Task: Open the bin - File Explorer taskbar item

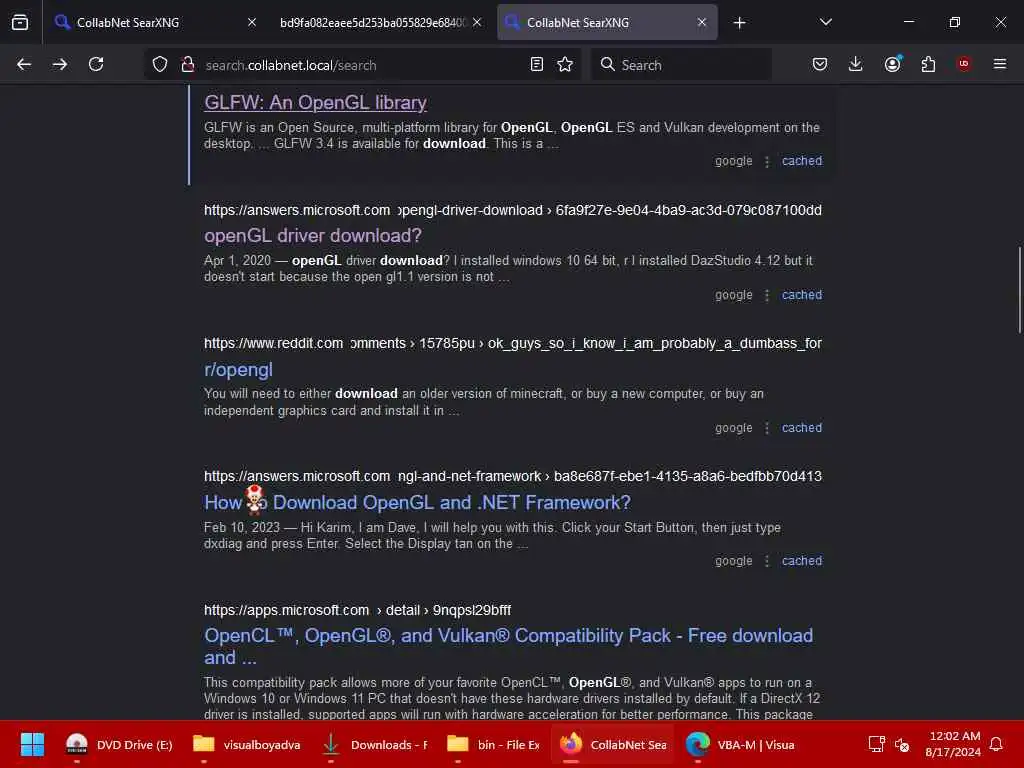Action: point(493,744)
